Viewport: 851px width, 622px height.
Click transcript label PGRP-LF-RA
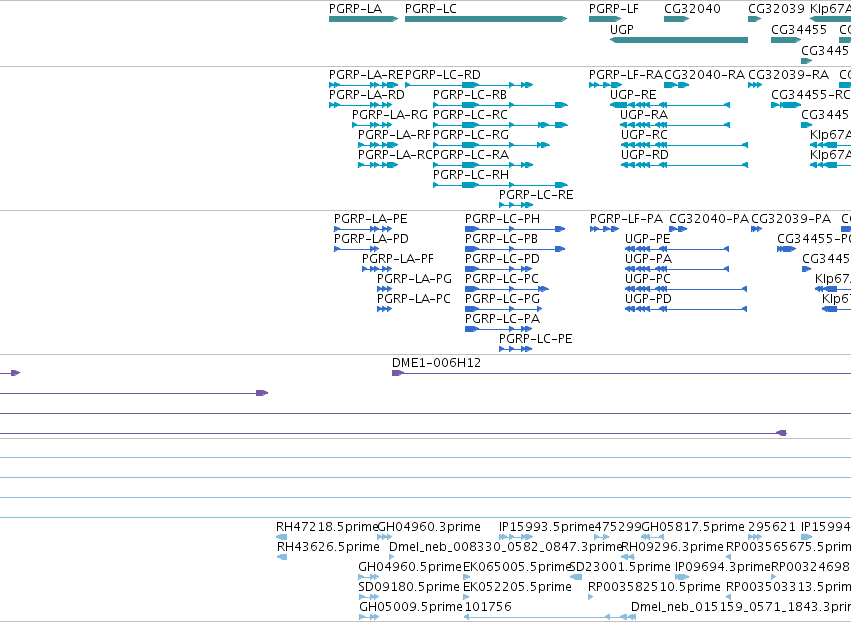click(626, 74)
